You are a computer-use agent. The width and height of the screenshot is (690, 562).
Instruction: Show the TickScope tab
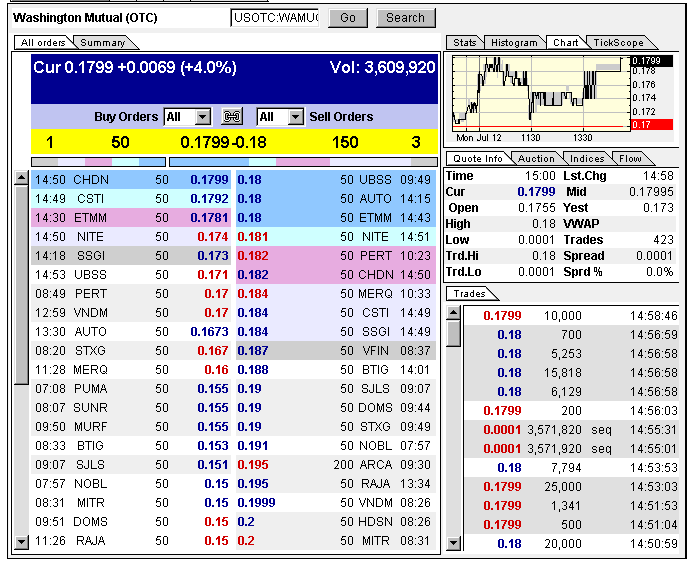click(618, 43)
